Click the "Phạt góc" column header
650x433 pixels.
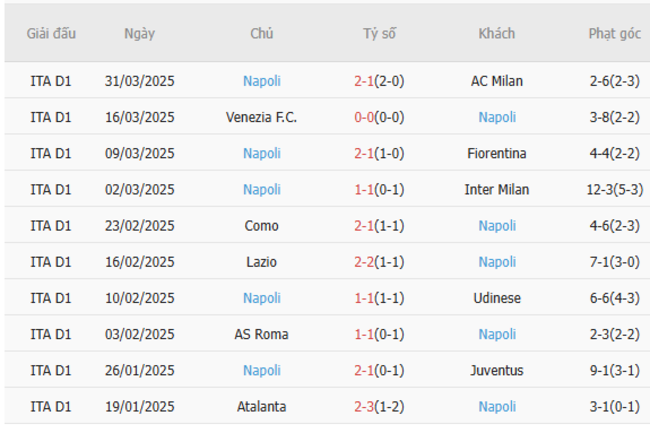[x=614, y=33]
